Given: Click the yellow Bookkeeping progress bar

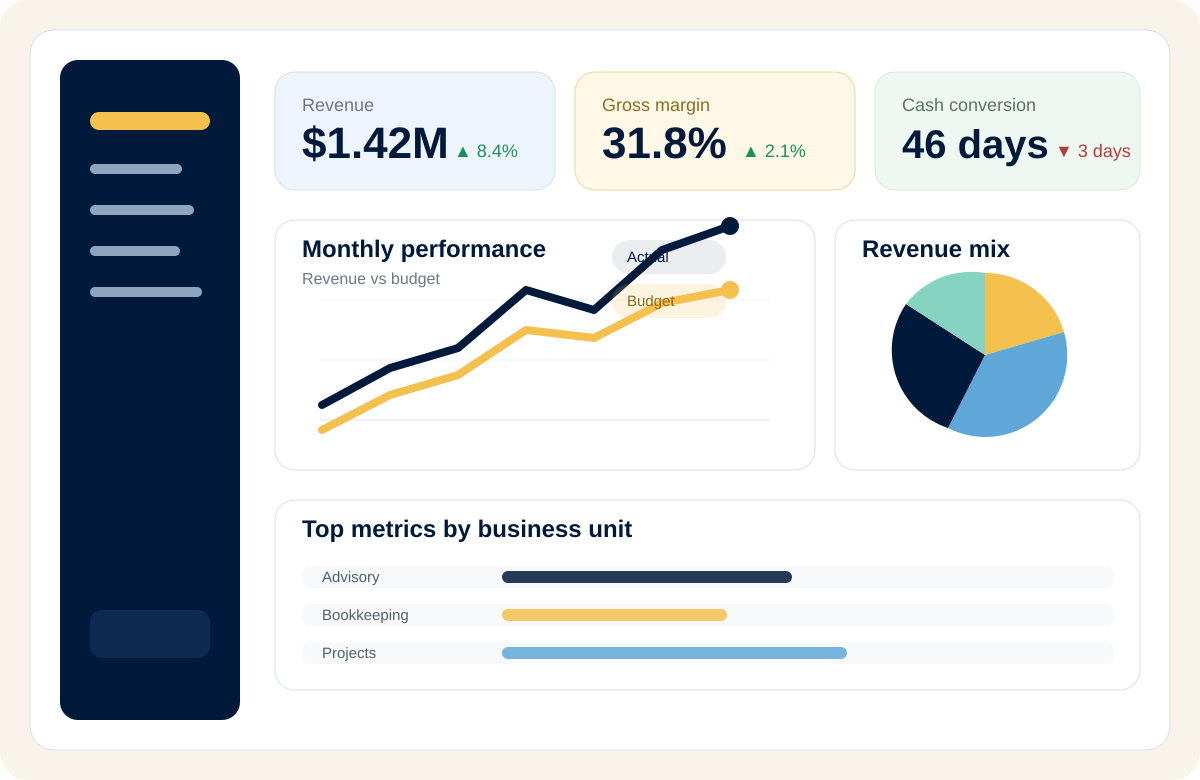Looking at the screenshot, I should 614,615.
